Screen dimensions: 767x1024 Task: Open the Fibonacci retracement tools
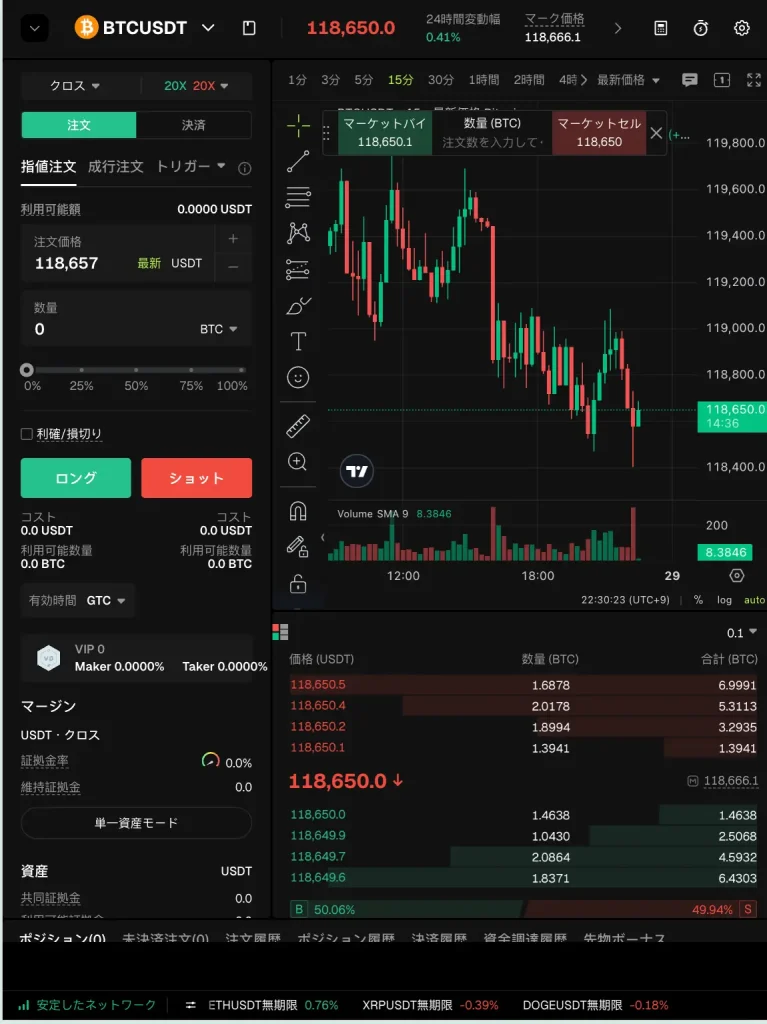click(298, 197)
